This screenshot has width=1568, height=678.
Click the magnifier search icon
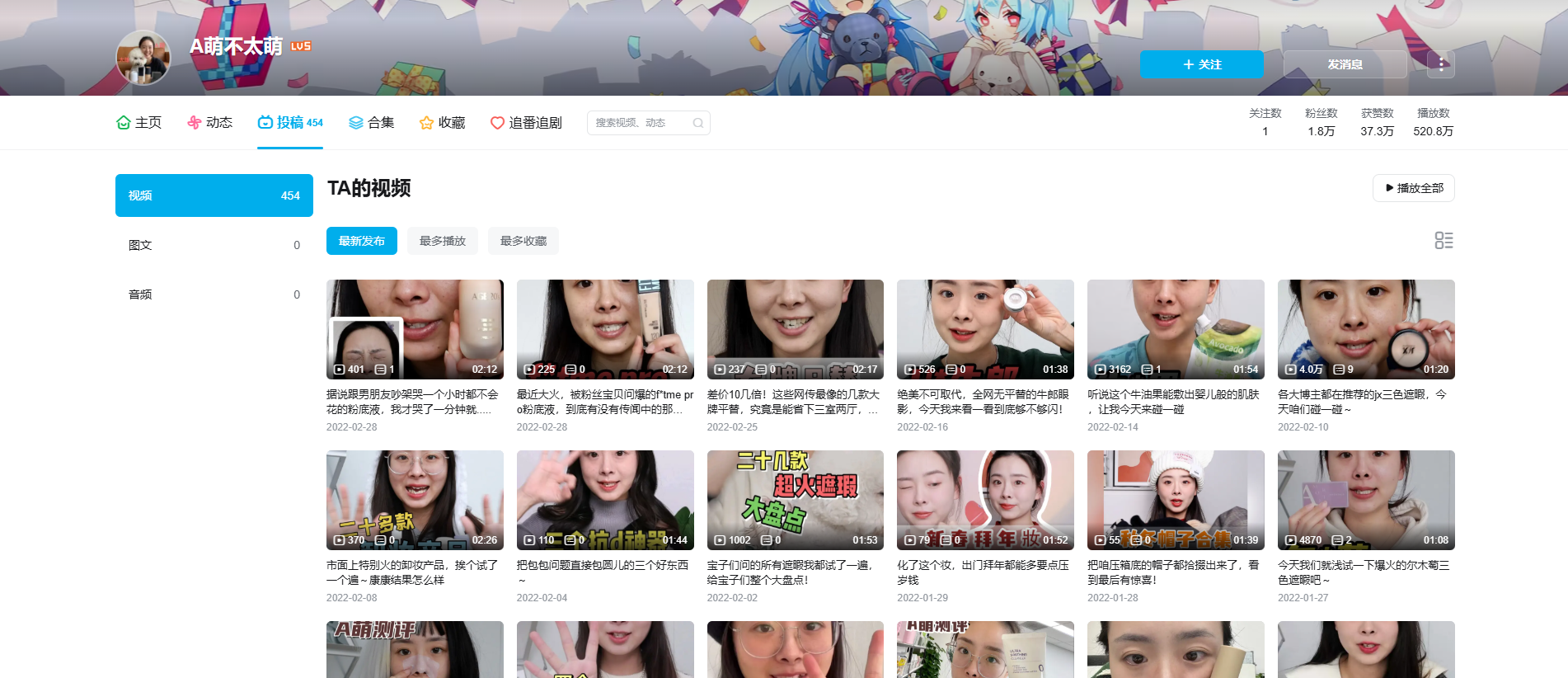click(698, 123)
